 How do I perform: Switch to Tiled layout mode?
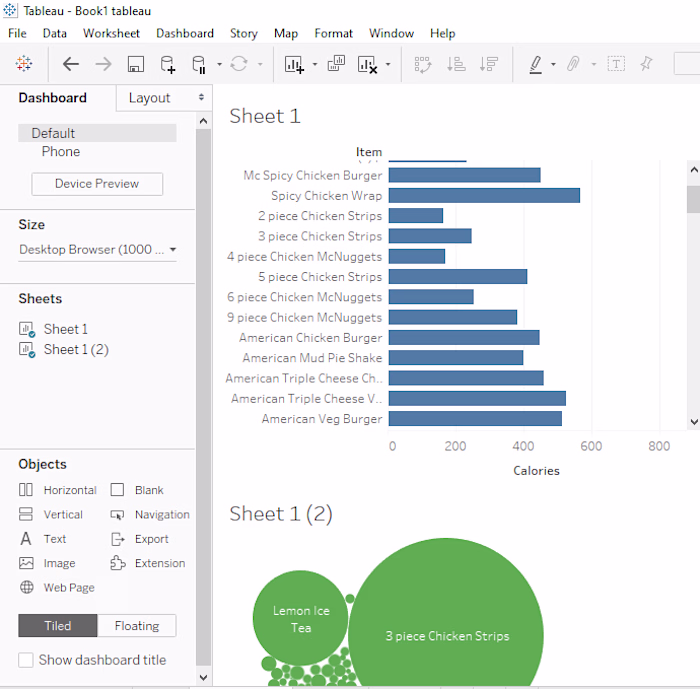[58, 626]
